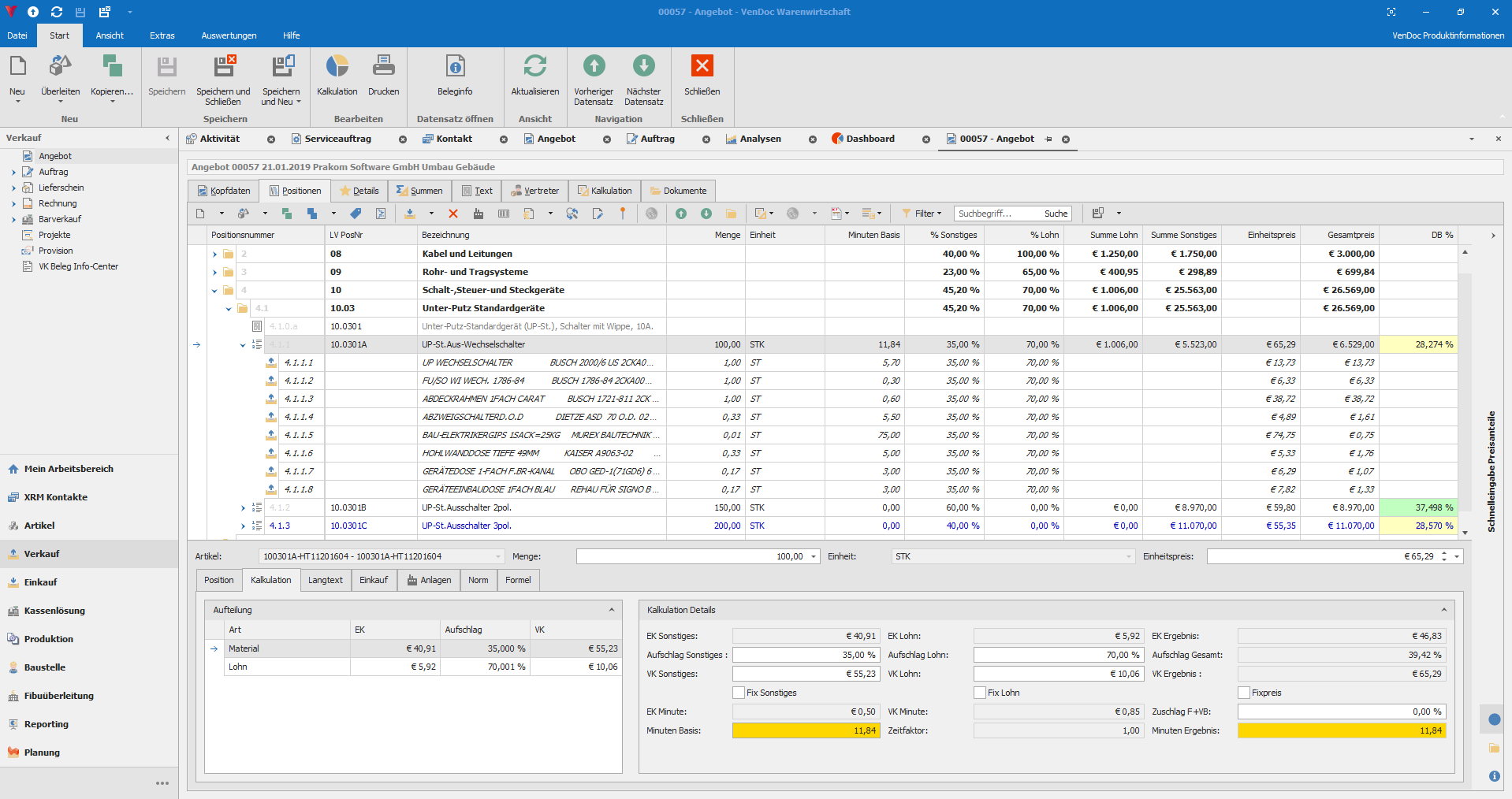Check the Fixpreis checkbox
This screenshot has height=799, width=1512.
coord(1244,693)
